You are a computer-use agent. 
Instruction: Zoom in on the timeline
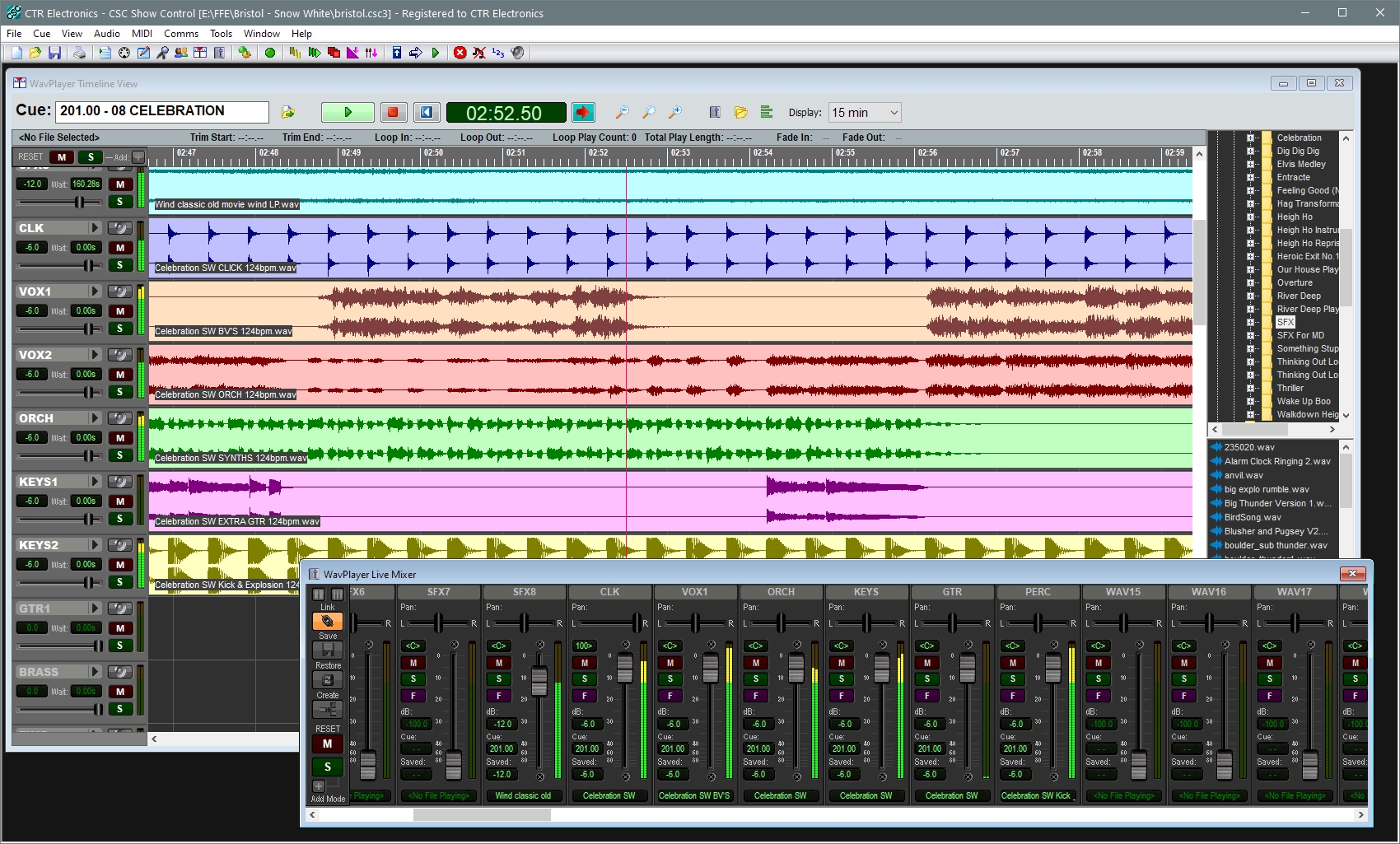(675, 112)
